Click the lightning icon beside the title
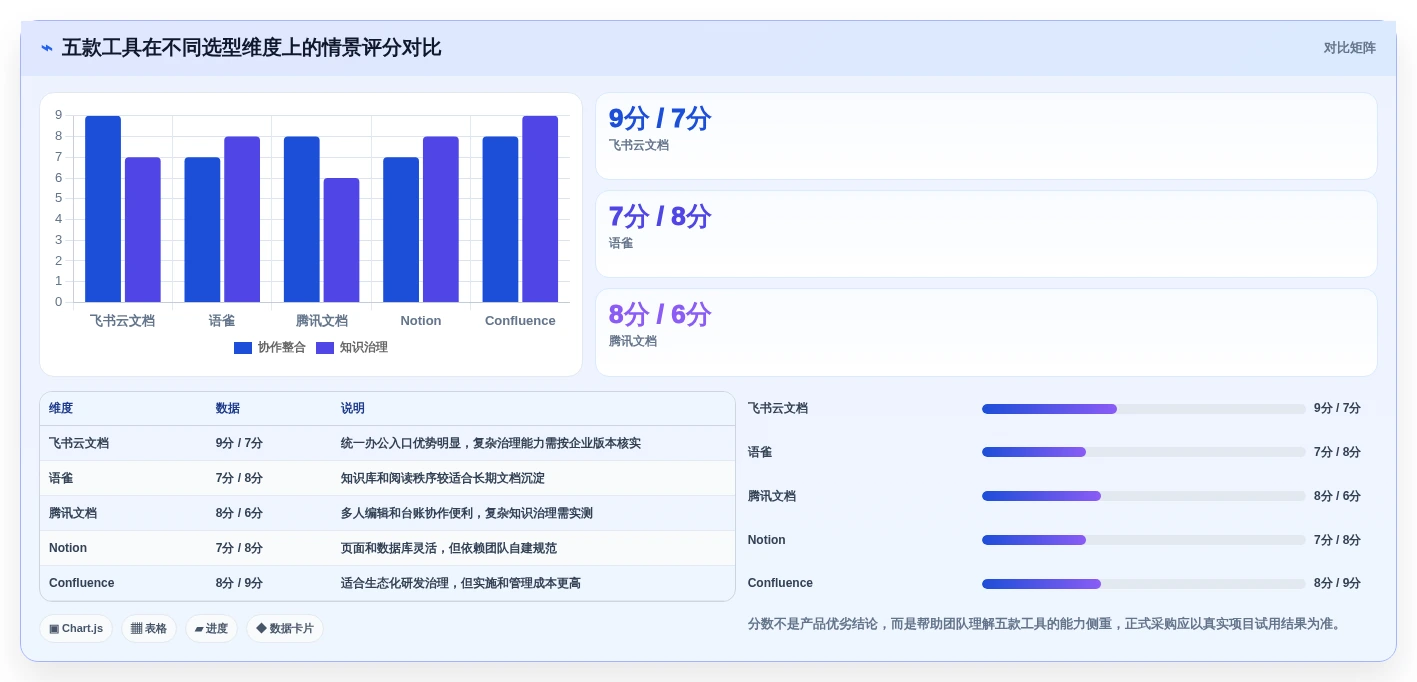1417x682 pixels. point(47,48)
